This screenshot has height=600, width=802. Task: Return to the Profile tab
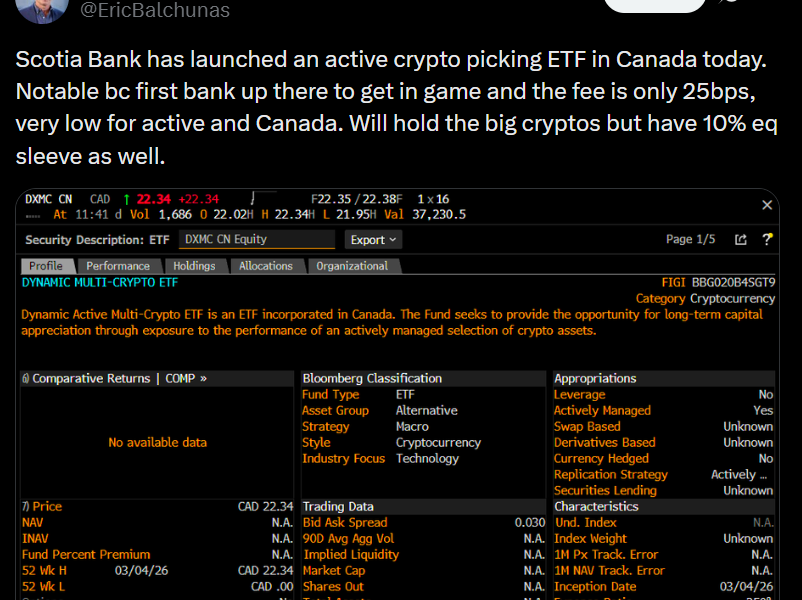tap(46, 266)
